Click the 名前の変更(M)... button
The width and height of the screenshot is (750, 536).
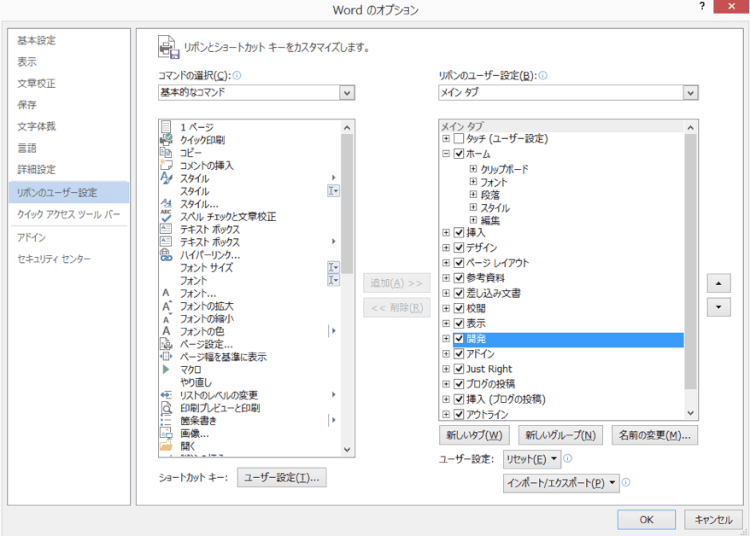[x=654, y=435]
